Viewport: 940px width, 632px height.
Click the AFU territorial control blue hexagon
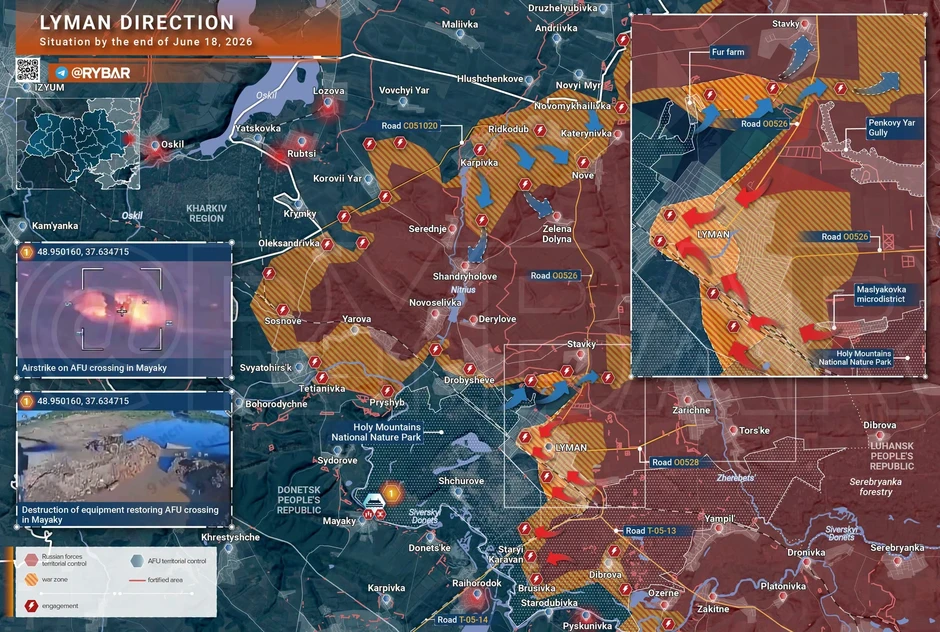tap(137, 561)
